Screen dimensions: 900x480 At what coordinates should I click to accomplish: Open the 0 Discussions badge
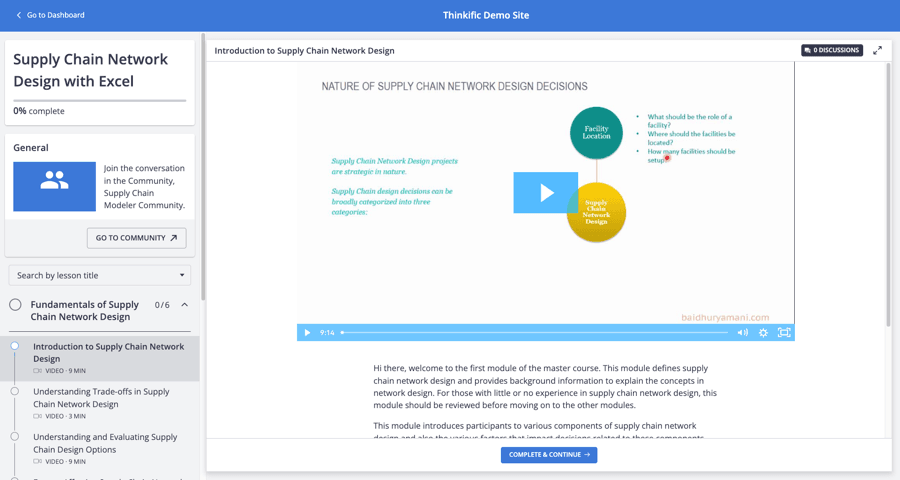coord(831,50)
